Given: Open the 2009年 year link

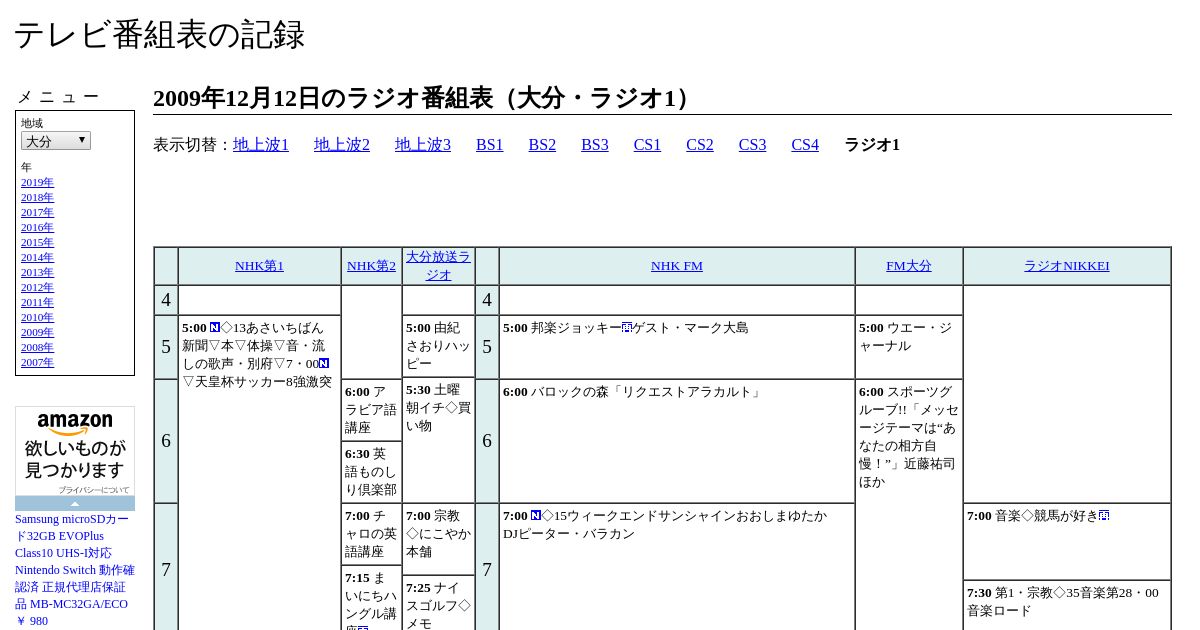Looking at the screenshot, I should 37,333.
